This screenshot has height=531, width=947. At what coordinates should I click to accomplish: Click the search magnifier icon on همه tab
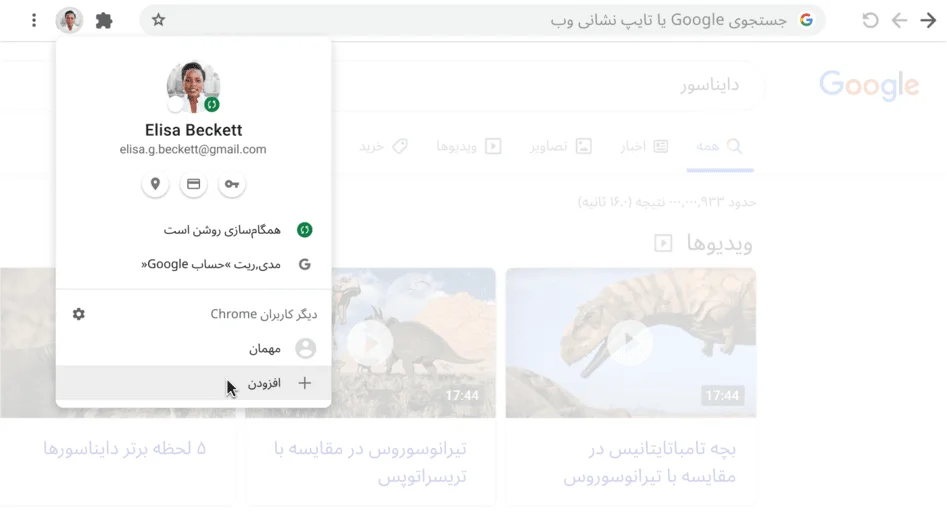(734, 146)
